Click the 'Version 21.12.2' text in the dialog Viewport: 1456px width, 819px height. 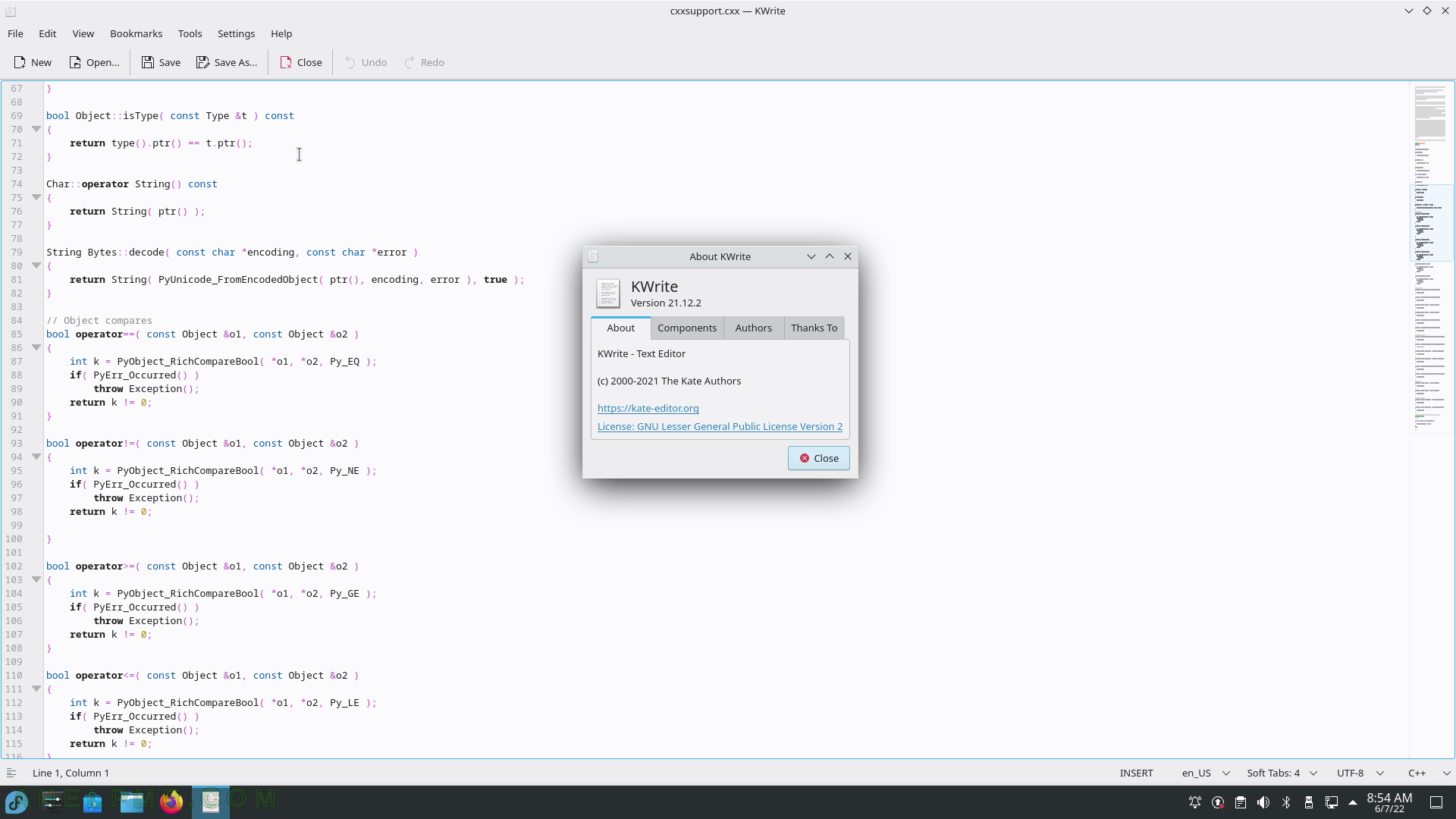tap(666, 303)
